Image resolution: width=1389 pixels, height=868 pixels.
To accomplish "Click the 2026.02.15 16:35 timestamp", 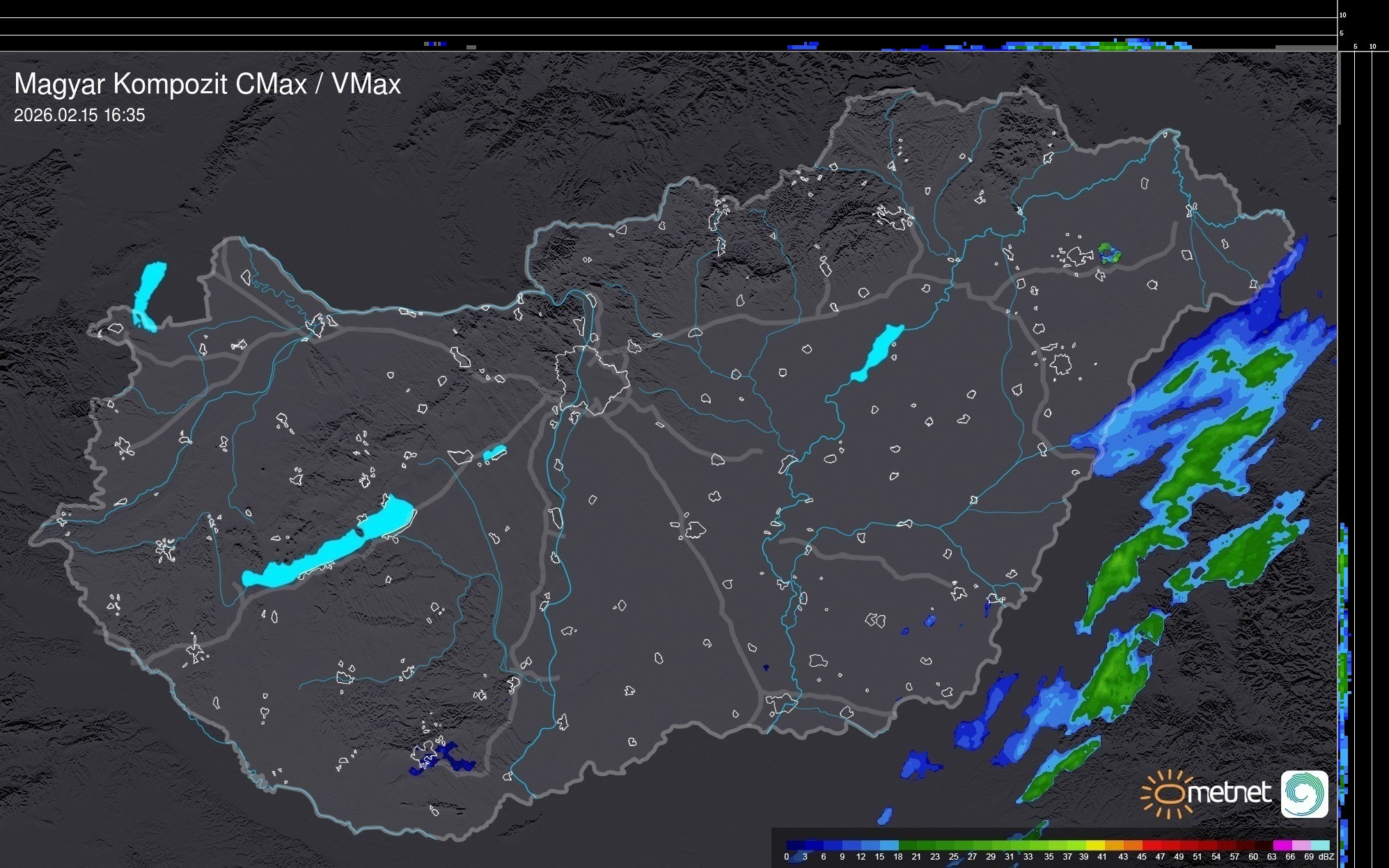I will pyautogui.click(x=79, y=116).
